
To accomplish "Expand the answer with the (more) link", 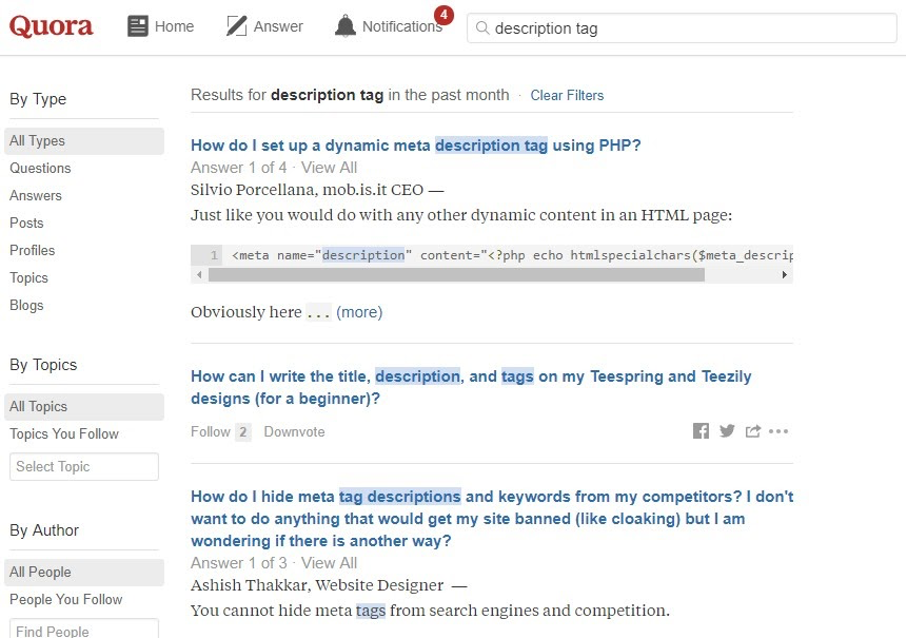I will point(359,312).
